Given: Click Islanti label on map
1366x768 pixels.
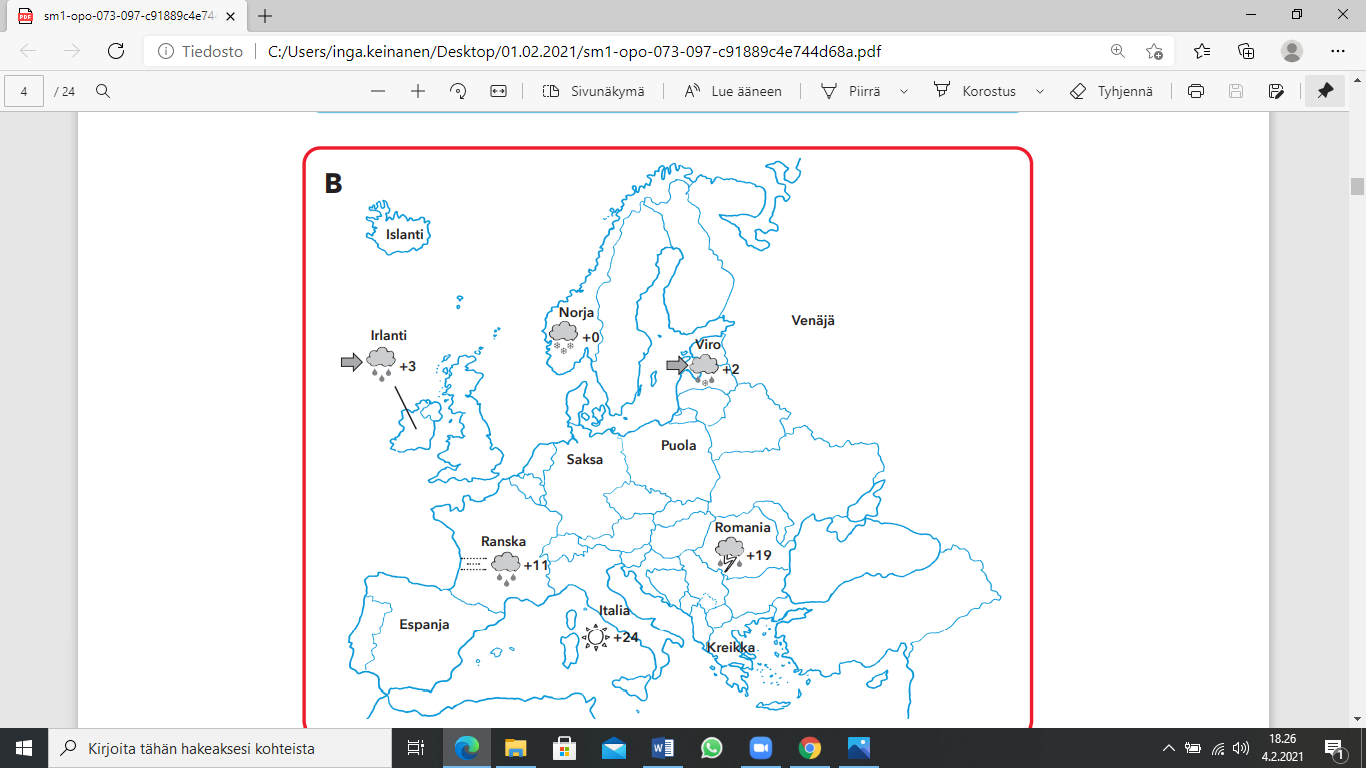Looking at the screenshot, I should [405, 235].
